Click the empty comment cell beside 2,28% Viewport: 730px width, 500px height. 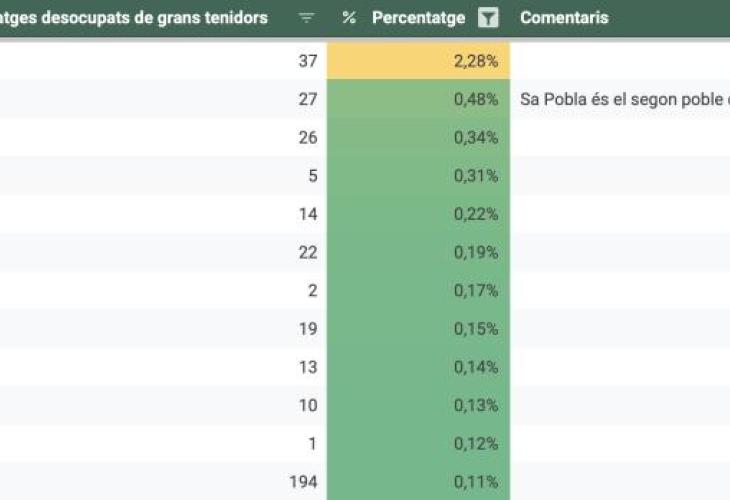click(620, 61)
